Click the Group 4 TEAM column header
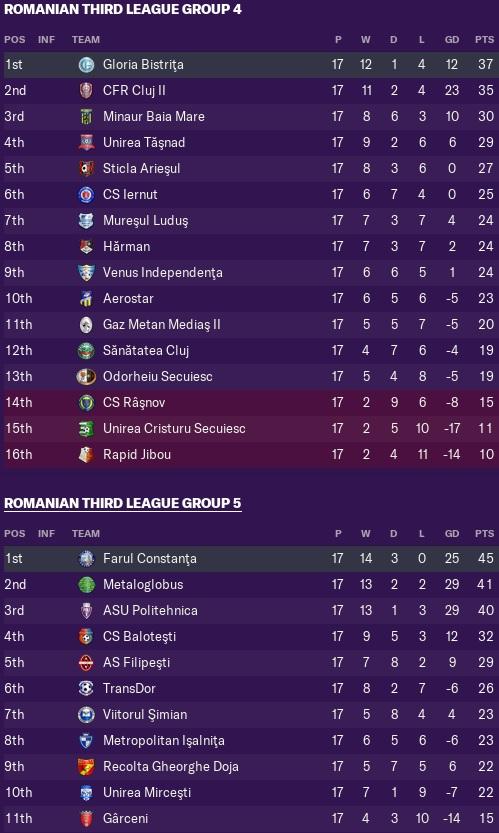 tap(86, 40)
